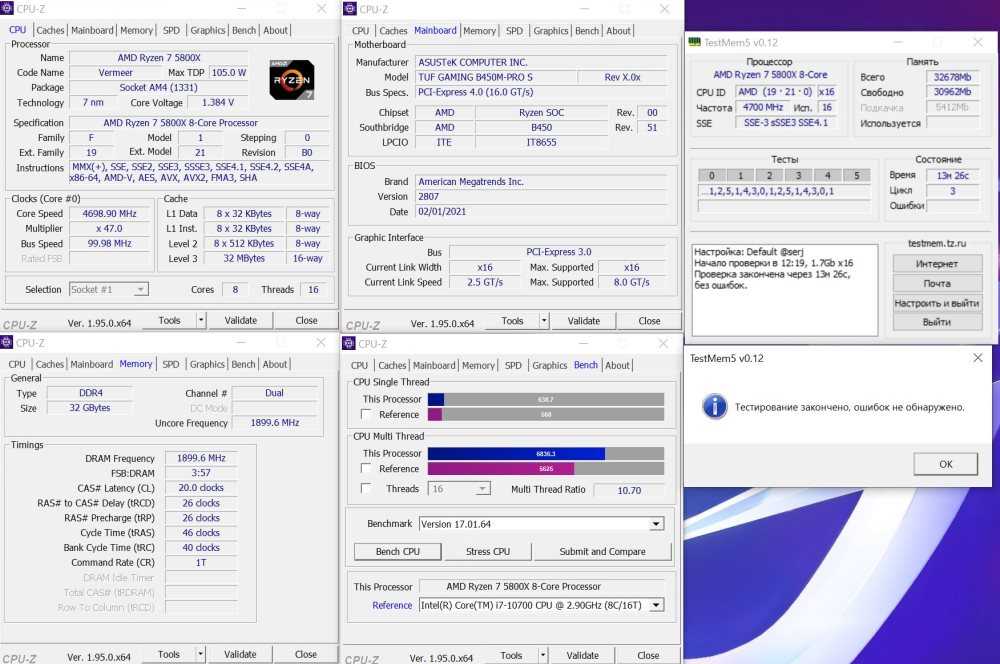Click Validate in the CPU tab window
Viewport: 1000px width, 664px height.
pyautogui.click(x=240, y=320)
